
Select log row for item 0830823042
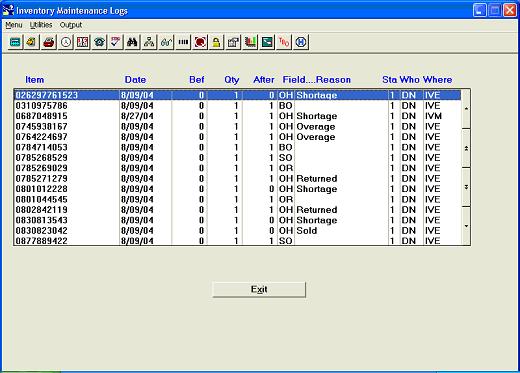pyautogui.click(x=238, y=230)
